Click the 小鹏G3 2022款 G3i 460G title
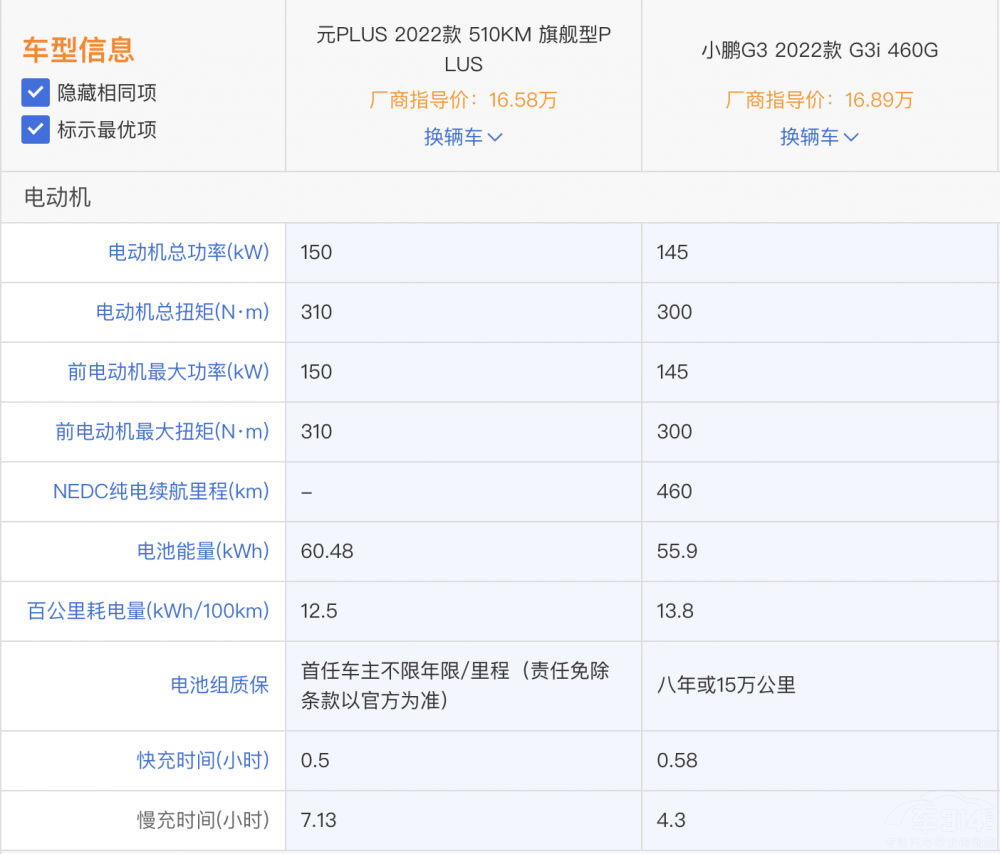 [819, 50]
